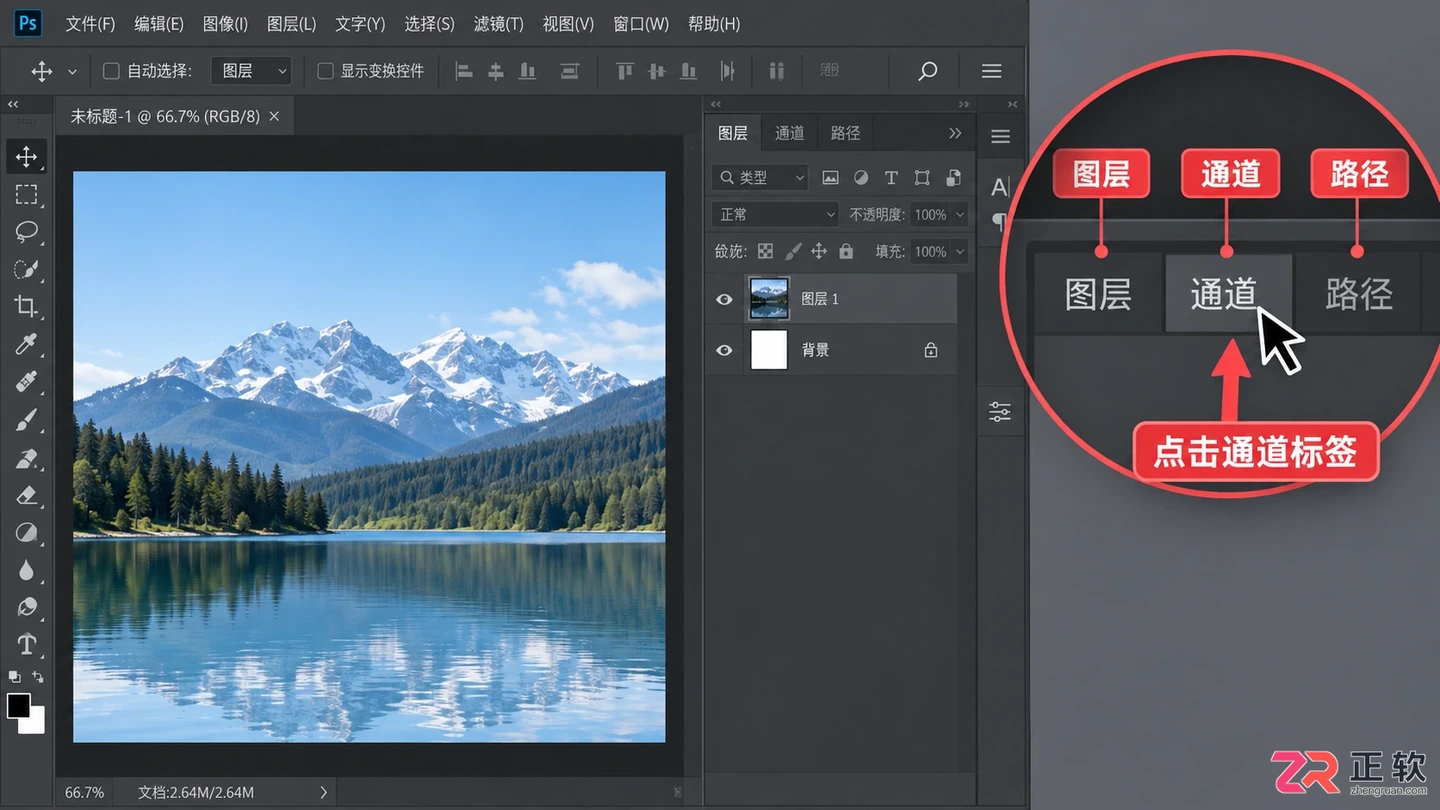The image size is (1440, 810).
Task: Enable the 自动选择 checkbox
Action: (112, 71)
